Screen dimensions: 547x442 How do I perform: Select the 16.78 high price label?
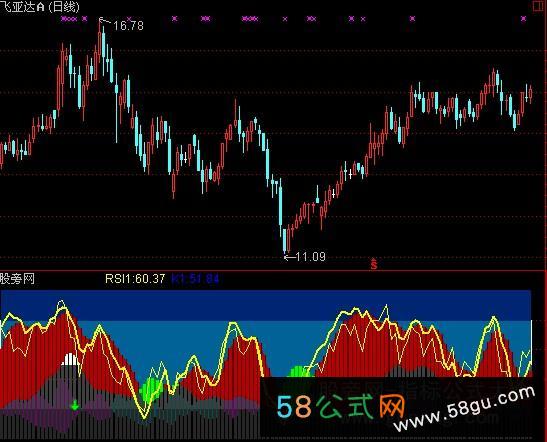128,25
